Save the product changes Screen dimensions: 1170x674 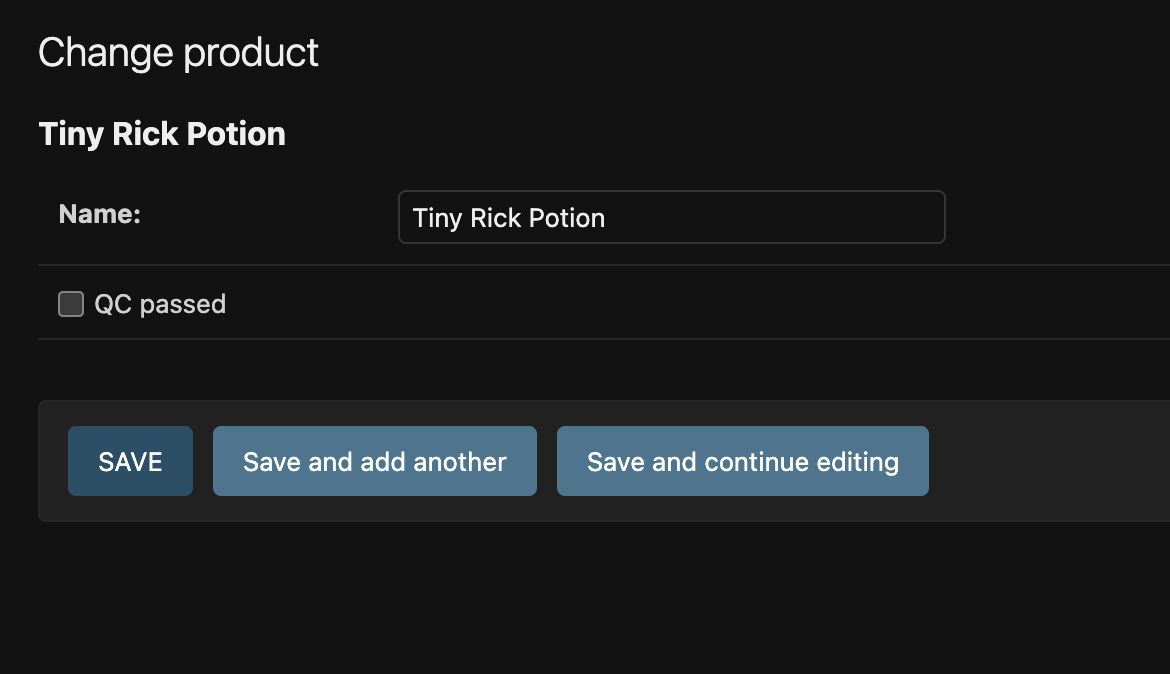click(130, 461)
